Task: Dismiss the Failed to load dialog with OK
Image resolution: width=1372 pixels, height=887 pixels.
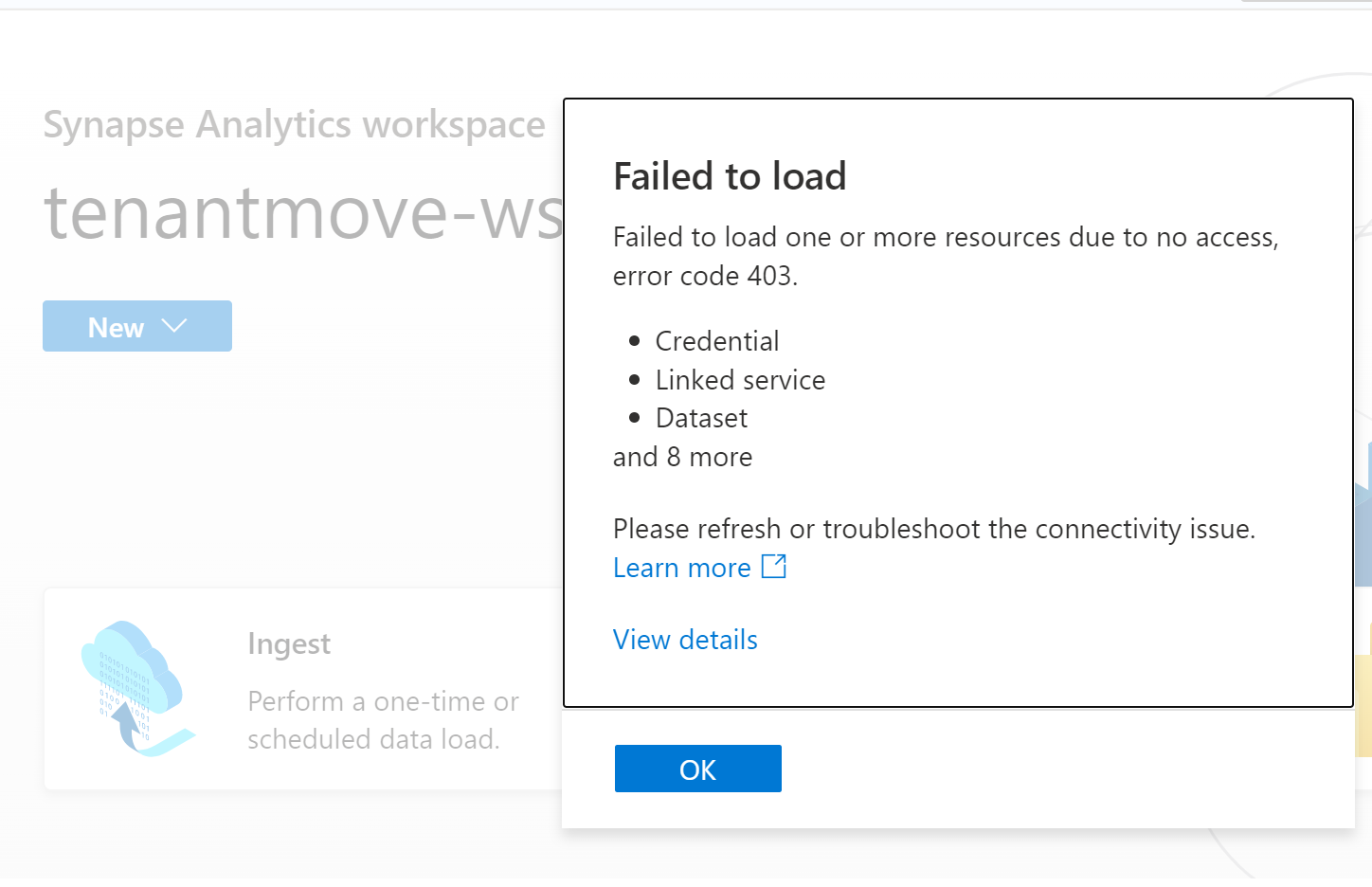Action: [x=697, y=769]
